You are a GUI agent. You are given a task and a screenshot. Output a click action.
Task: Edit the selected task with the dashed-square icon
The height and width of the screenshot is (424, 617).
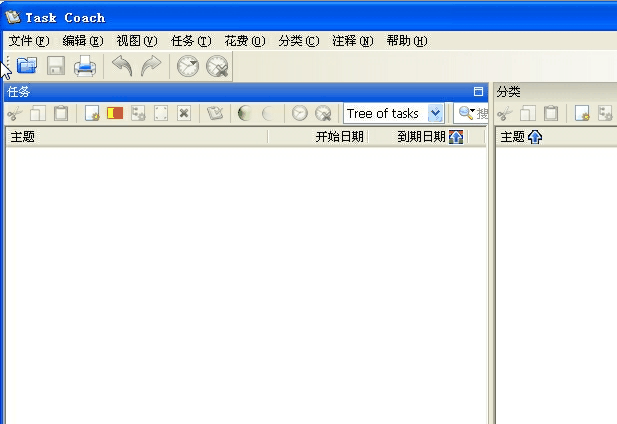(x=161, y=114)
